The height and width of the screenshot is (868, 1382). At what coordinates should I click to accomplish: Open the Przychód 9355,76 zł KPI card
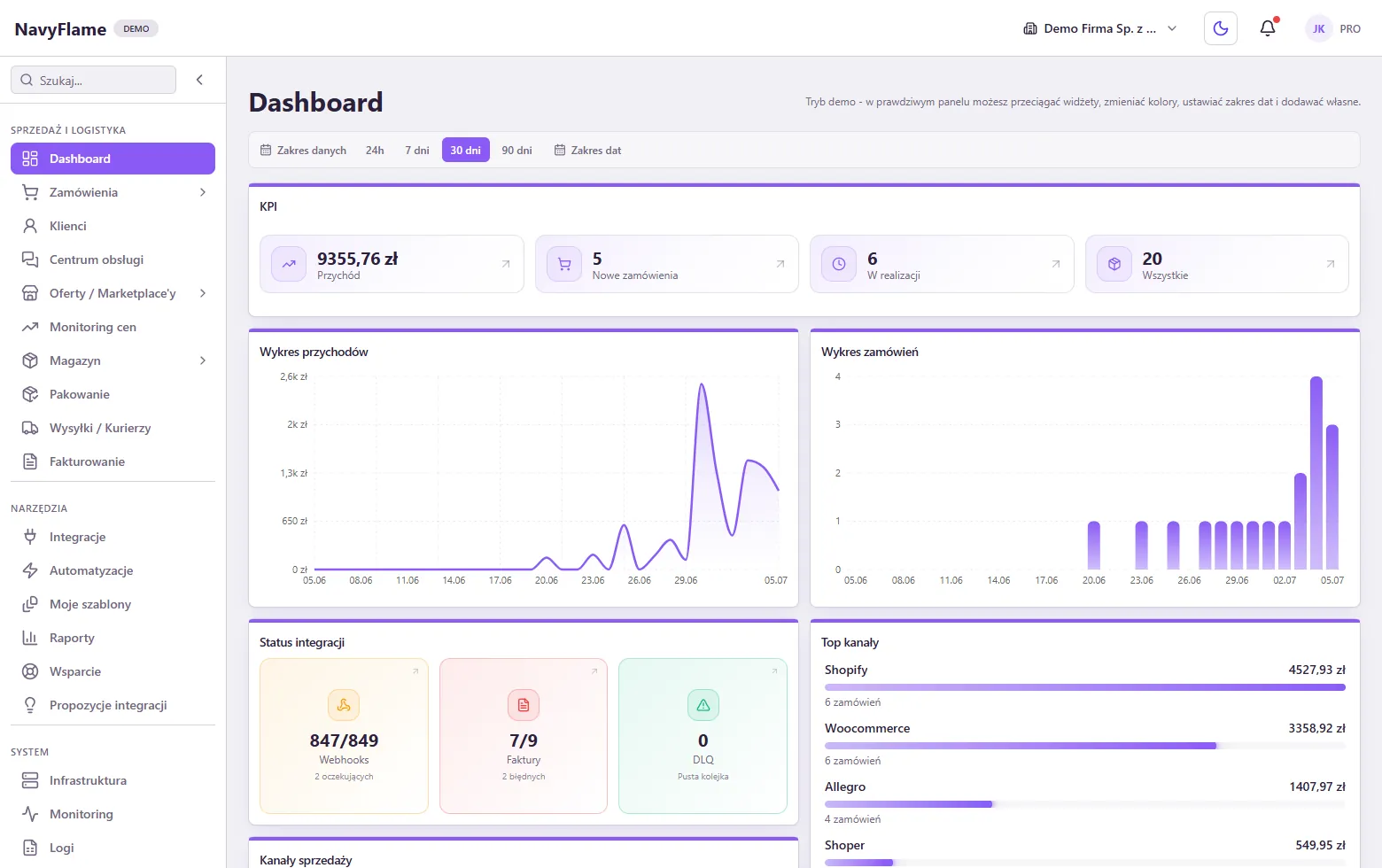(x=392, y=264)
